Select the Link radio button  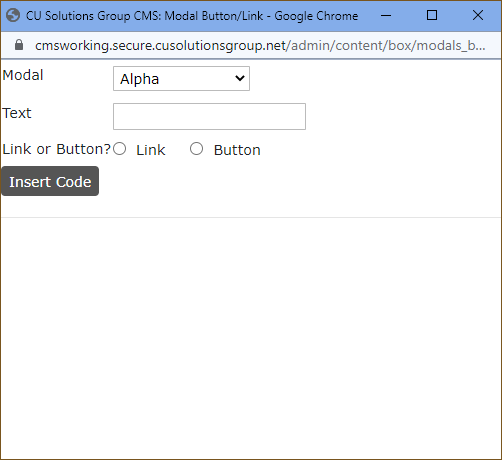(119, 149)
